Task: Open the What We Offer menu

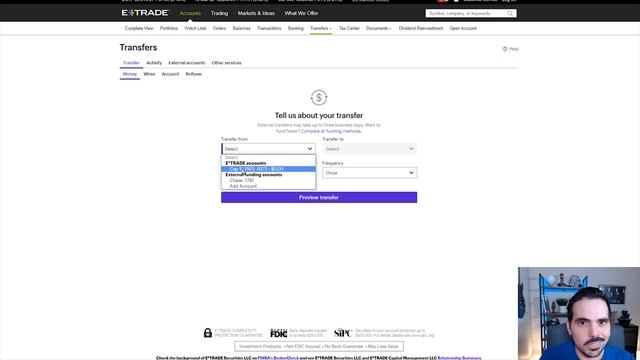Action: 301,13
